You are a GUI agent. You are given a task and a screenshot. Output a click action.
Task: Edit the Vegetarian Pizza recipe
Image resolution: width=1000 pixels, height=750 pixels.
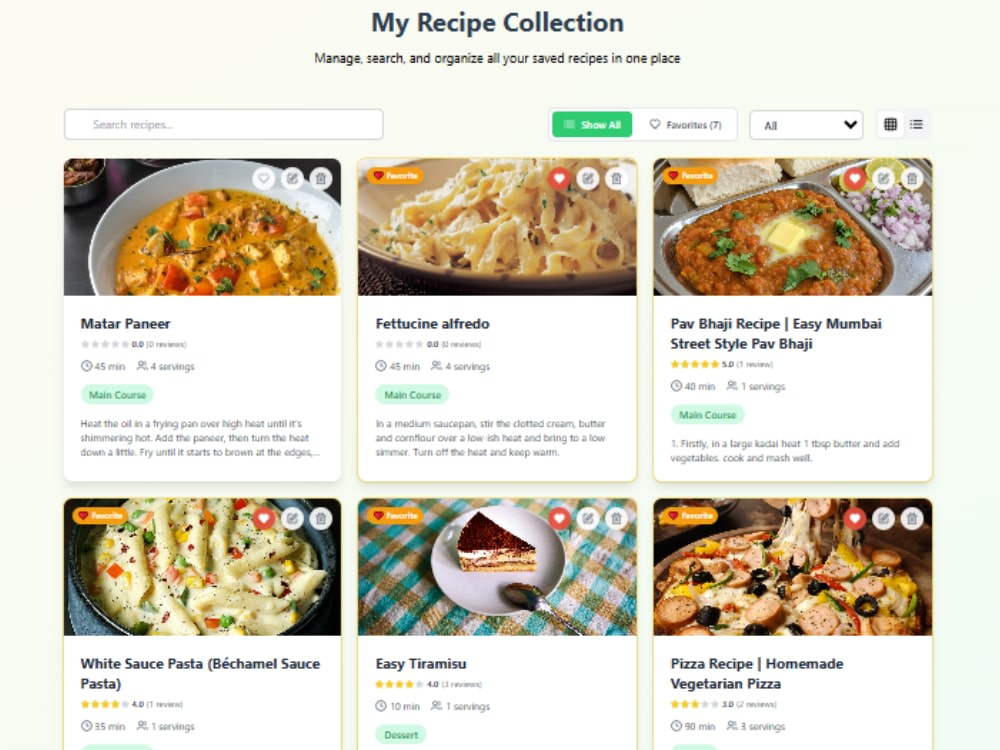point(883,518)
